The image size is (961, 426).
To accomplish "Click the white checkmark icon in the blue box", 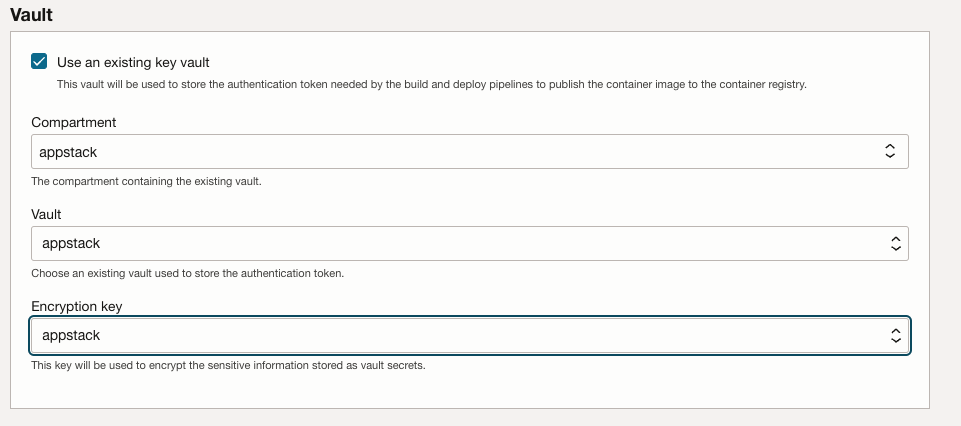I will pyautogui.click(x=39, y=61).
